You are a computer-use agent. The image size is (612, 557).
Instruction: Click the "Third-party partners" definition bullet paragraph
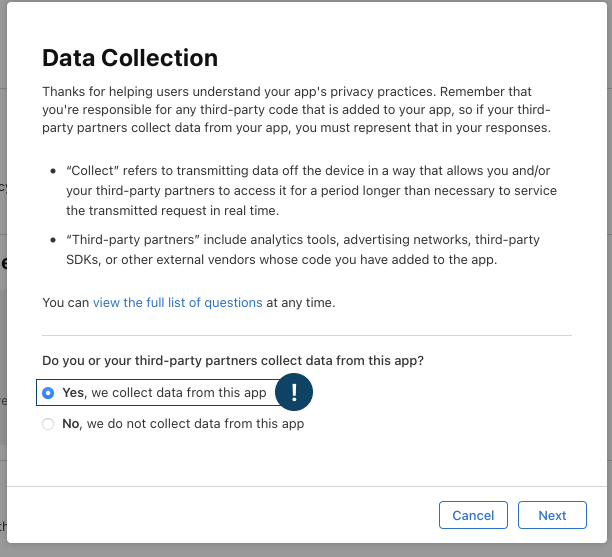coord(303,249)
